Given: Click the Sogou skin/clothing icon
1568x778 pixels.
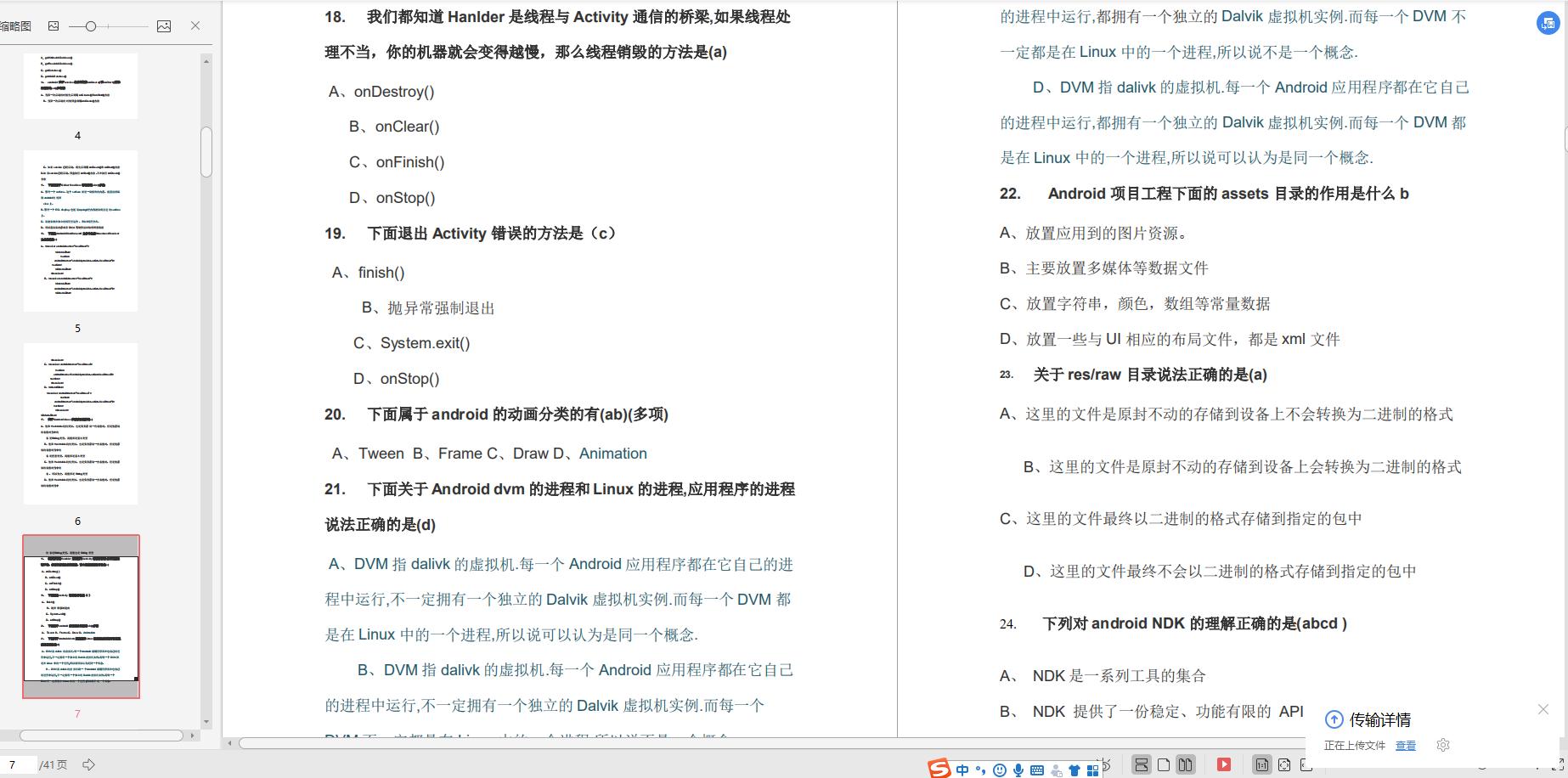Looking at the screenshot, I should (x=1074, y=770).
